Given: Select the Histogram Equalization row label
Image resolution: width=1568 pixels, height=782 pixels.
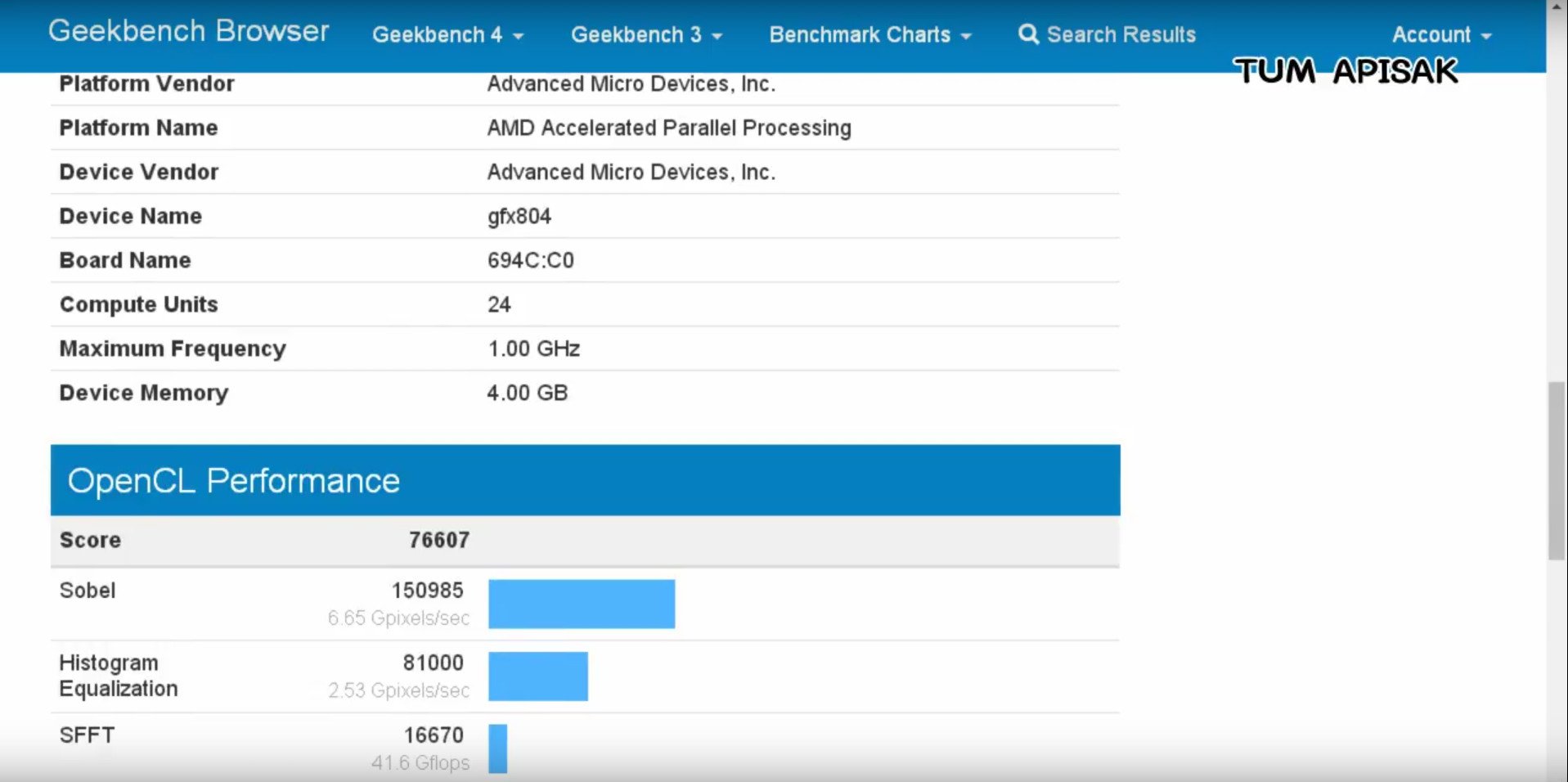Looking at the screenshot, I should 118,676.
